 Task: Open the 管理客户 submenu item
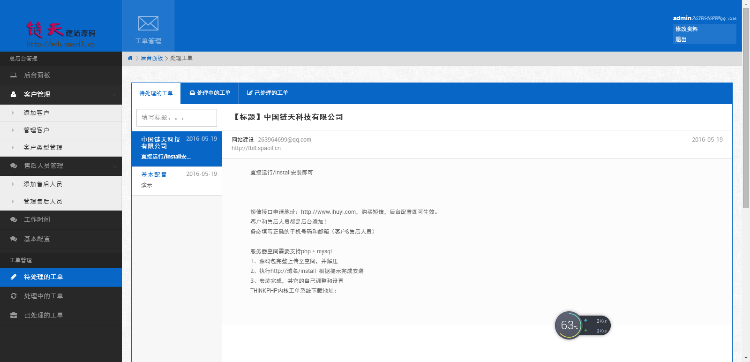pos(61,130)
